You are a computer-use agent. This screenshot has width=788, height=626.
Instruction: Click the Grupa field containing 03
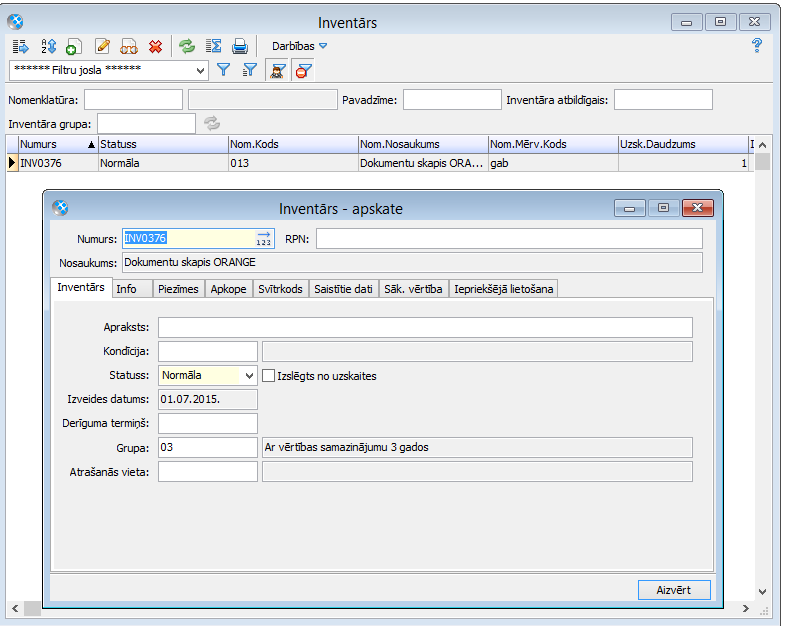click(x=208, y=447)
